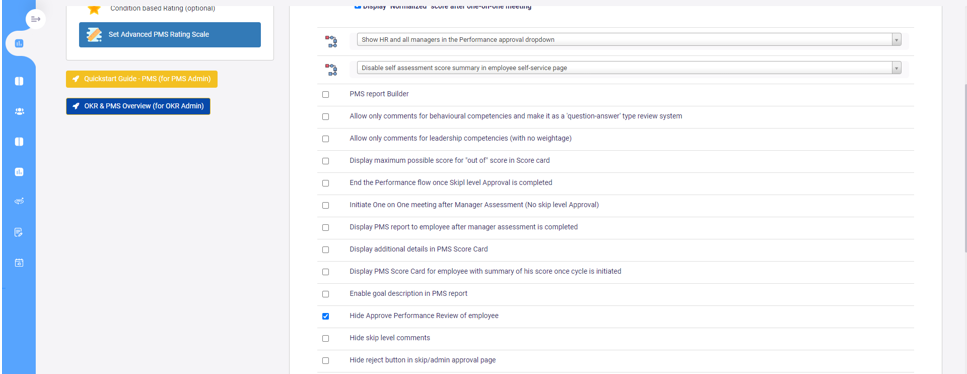Open the handshake icon in sidebar
Viewport: 967px width, 374px height.
(19, 202)
